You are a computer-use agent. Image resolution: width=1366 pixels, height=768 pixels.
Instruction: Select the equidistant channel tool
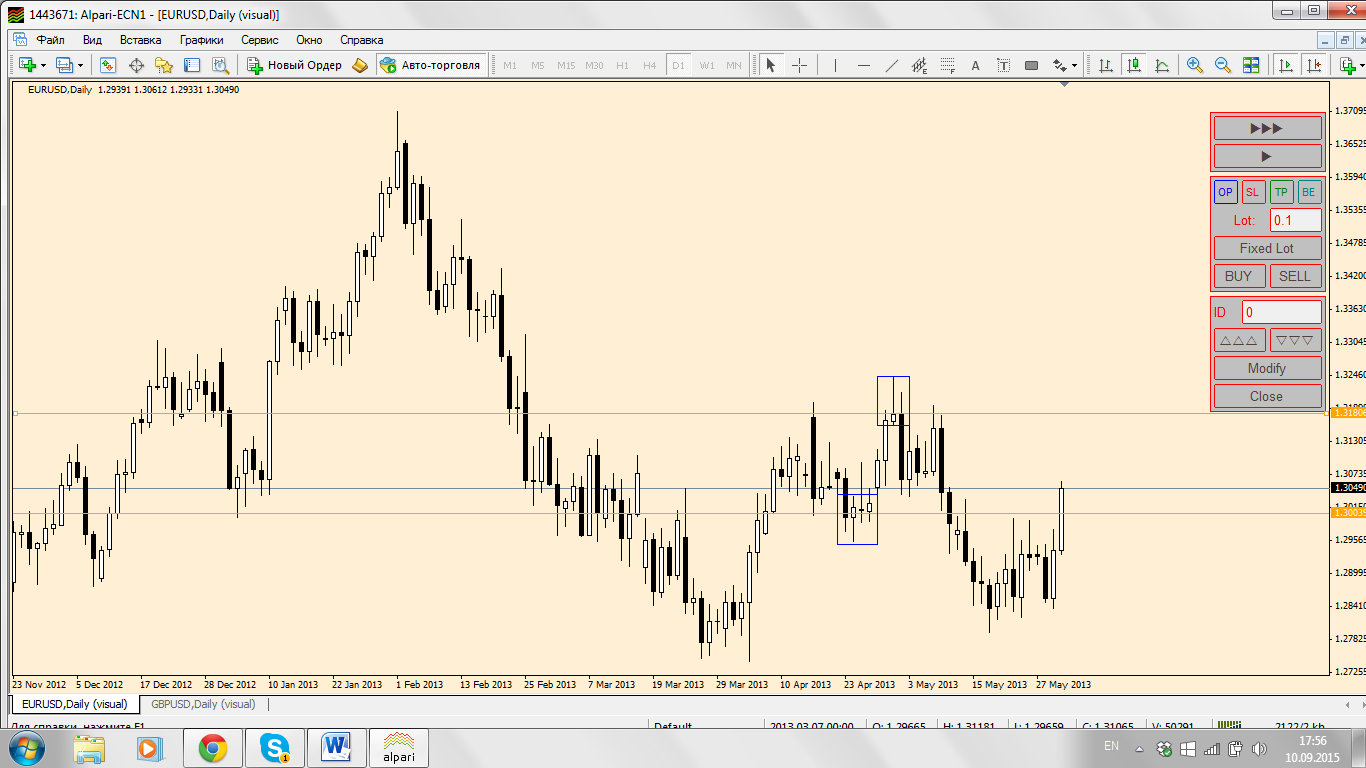tap(920, 65)
